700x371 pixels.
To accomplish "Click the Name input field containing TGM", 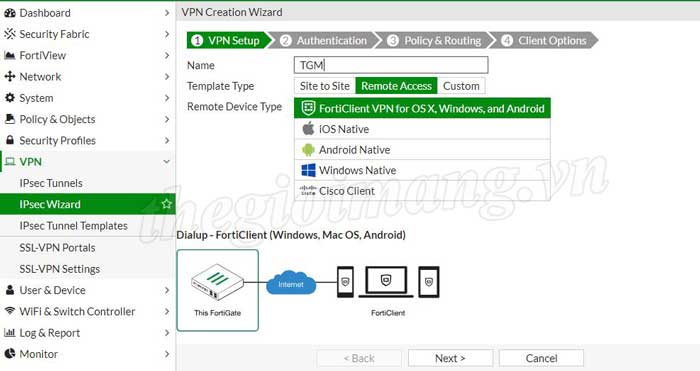I will [391, 65].
